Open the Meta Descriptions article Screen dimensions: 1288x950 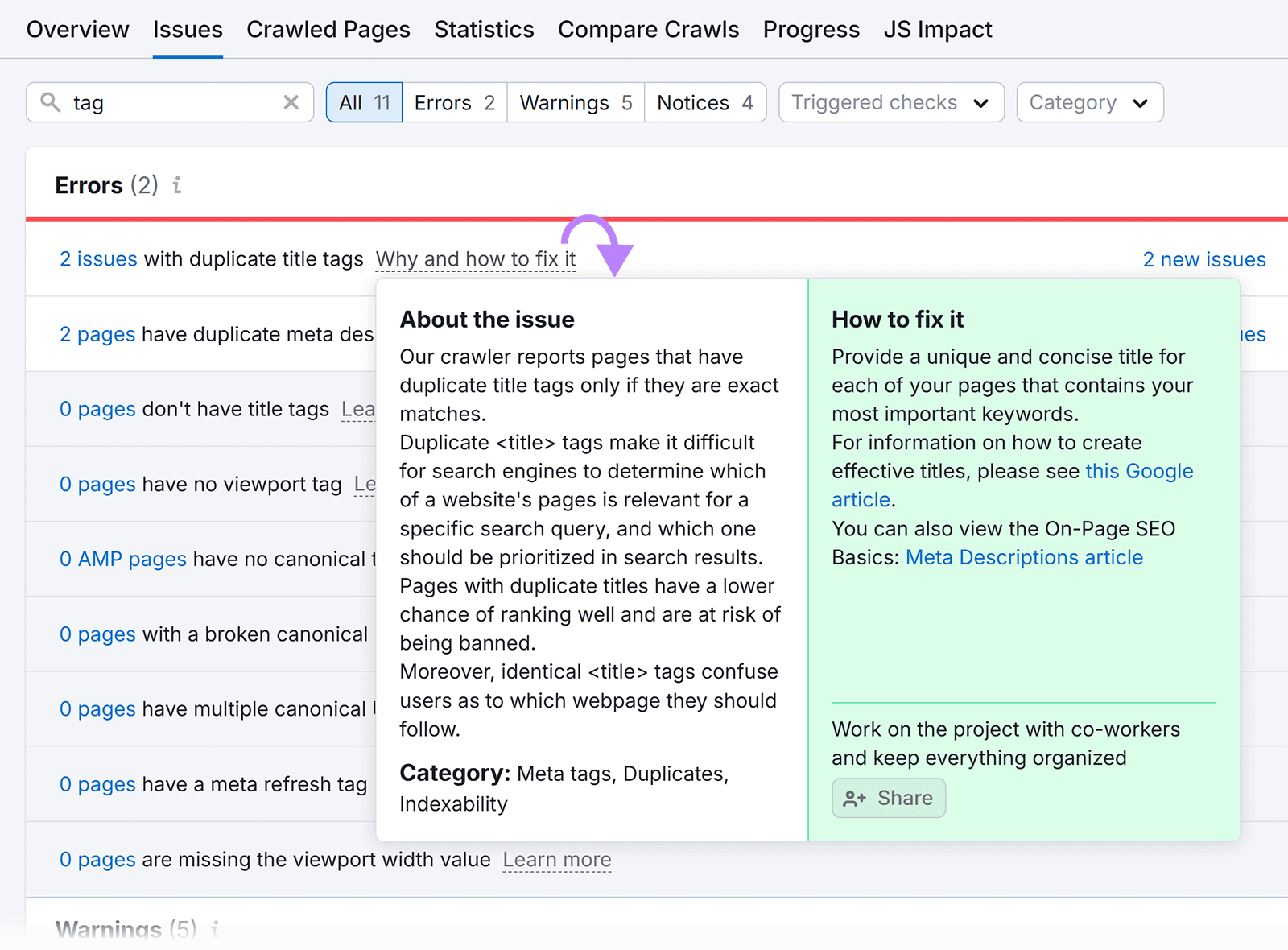(1023, 556)
